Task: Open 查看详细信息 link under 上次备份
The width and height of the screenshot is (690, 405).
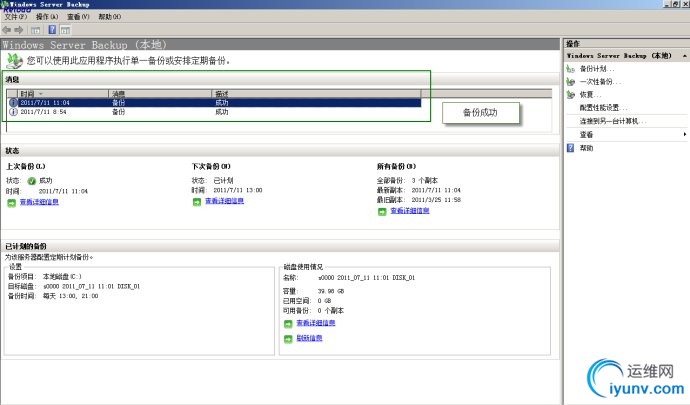Action: tap(39, 202)
